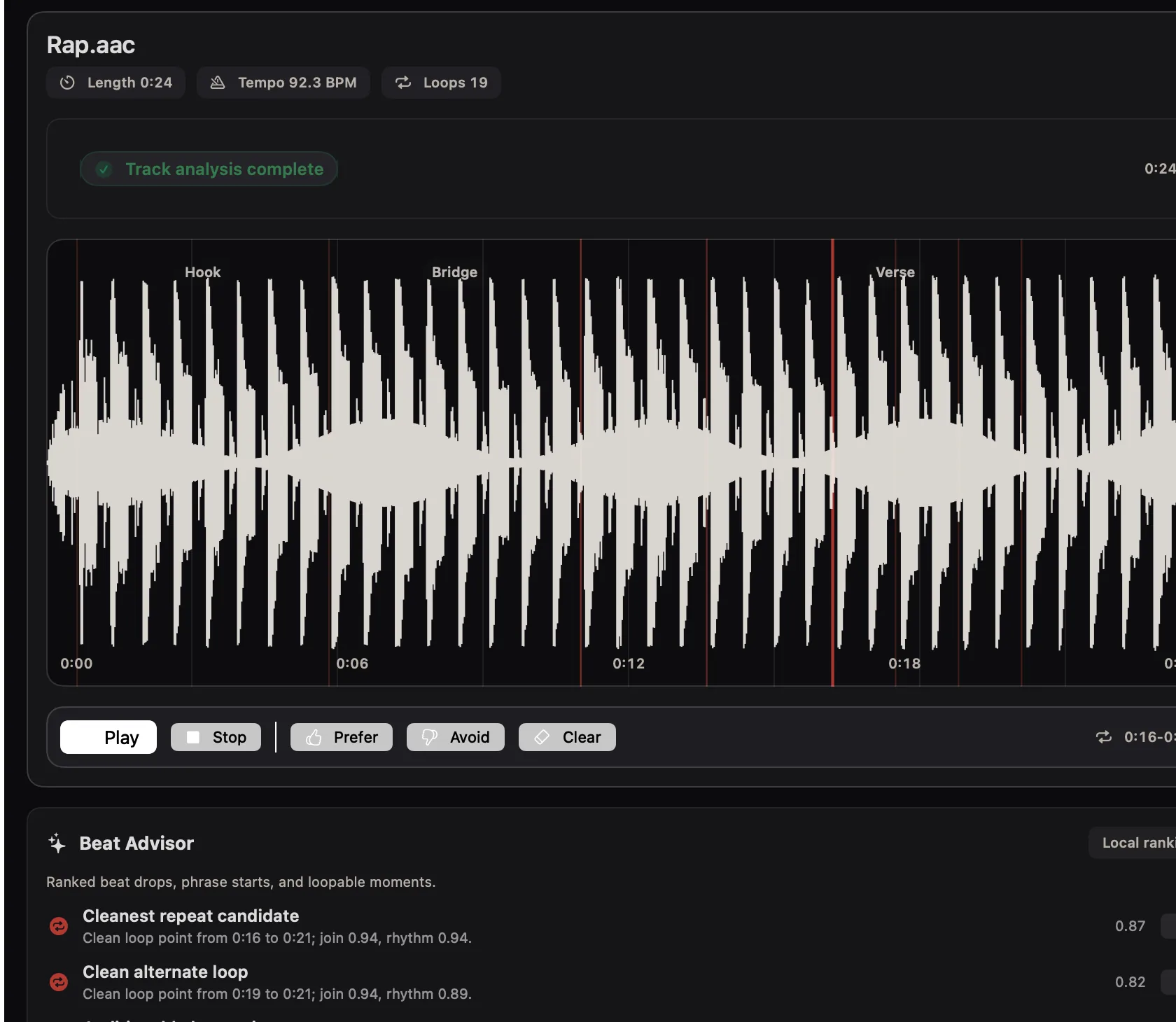Click the thumbs-down icon in Avoid
This screenshot has height=1022, width=1176.
429,737
